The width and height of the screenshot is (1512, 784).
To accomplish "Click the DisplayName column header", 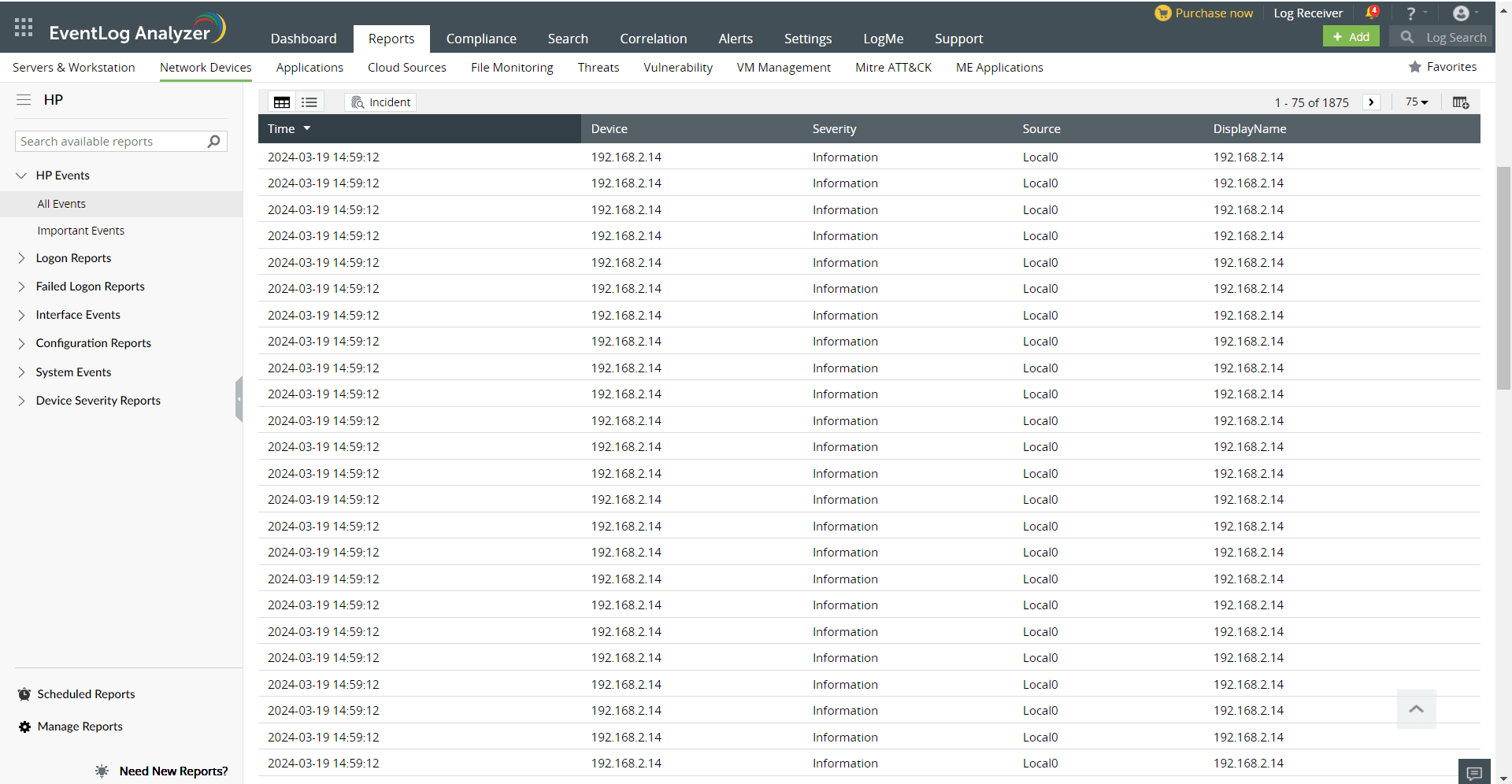I will pos(1250,129).
